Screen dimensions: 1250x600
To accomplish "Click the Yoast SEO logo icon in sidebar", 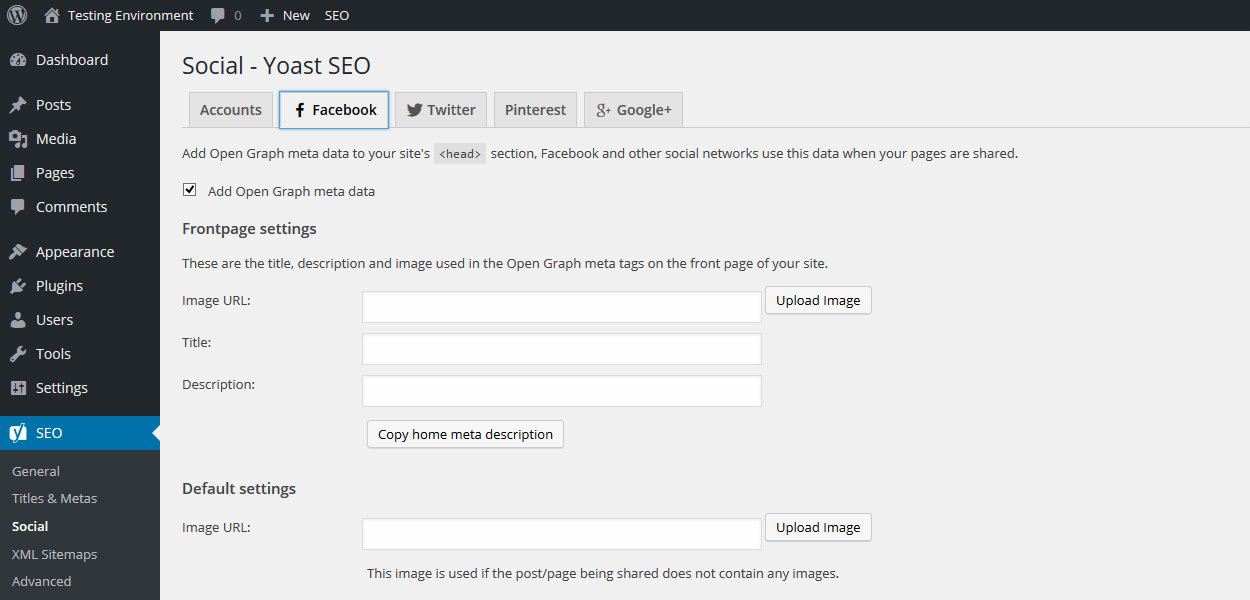I will pyautogui.click(x=18, y=433).
